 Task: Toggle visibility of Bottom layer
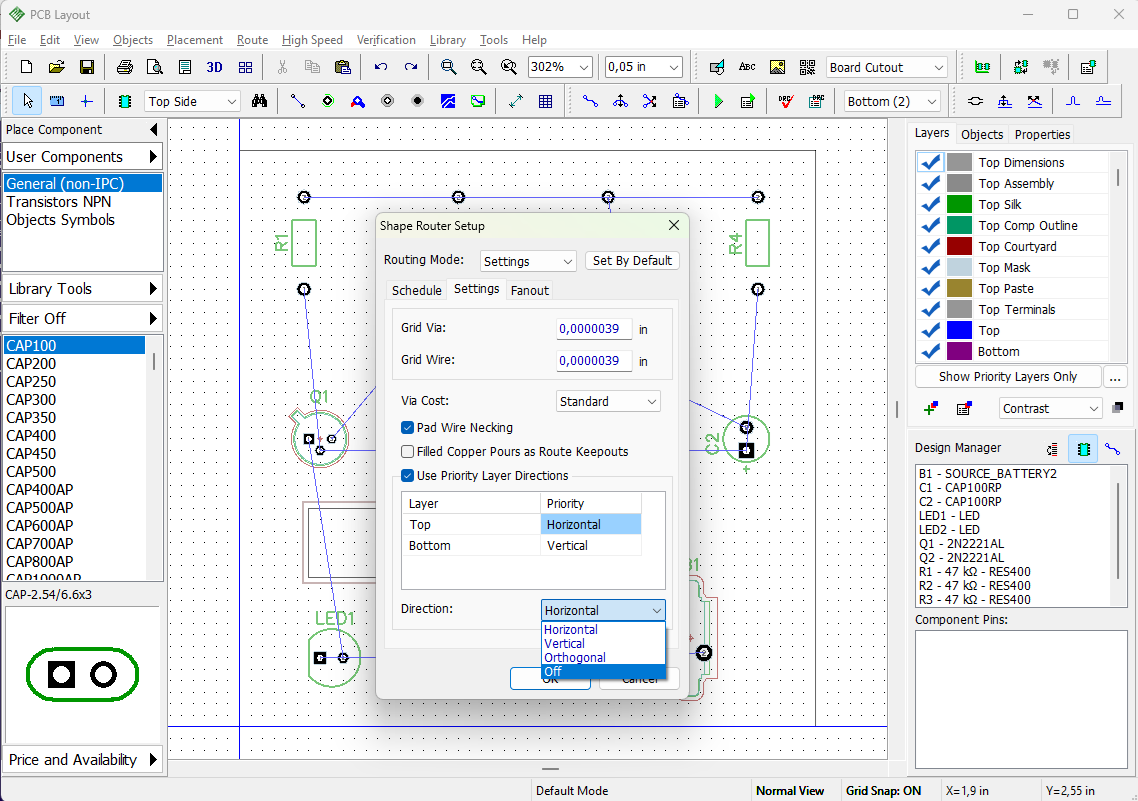coord(930,352)
